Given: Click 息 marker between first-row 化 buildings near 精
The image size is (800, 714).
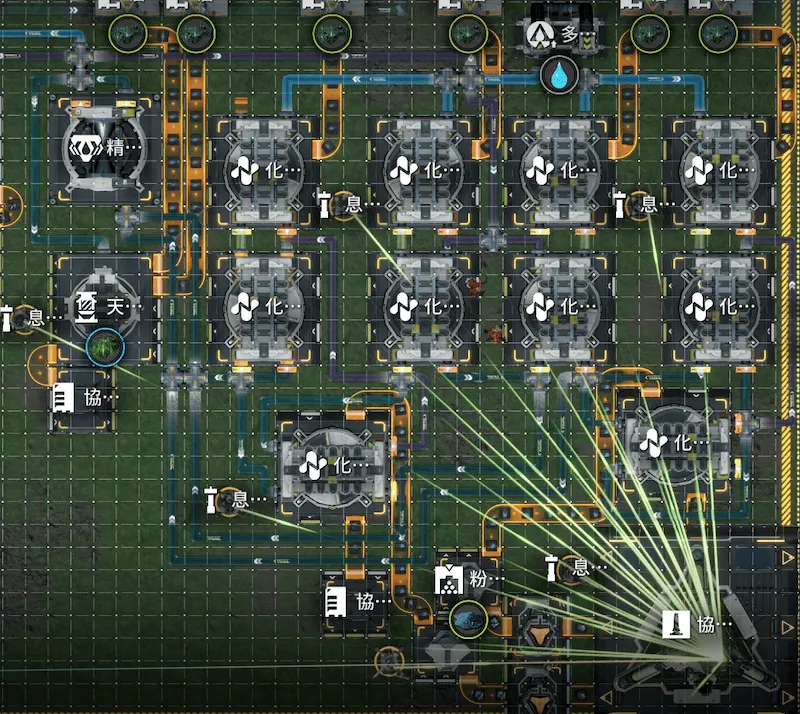Looking at the screenshot, I should (x=348, y=205).
